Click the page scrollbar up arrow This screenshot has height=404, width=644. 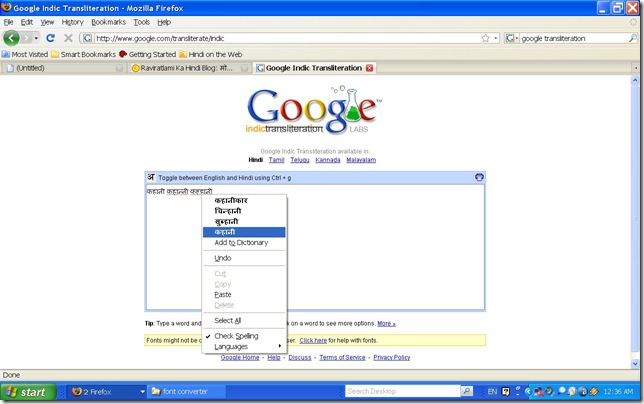coord(635,80)
